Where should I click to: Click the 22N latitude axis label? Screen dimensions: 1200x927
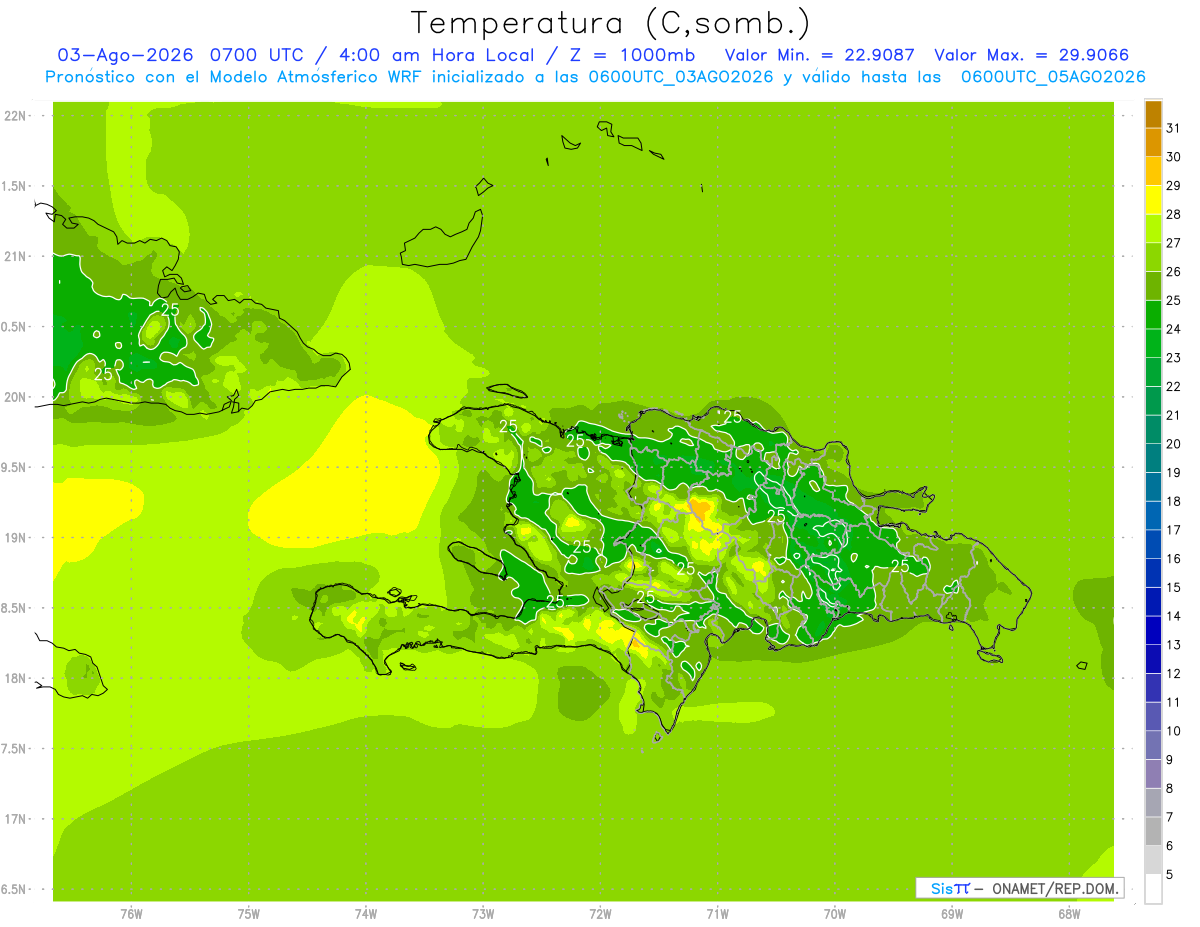pyautogui.click(x=14, y=115)
